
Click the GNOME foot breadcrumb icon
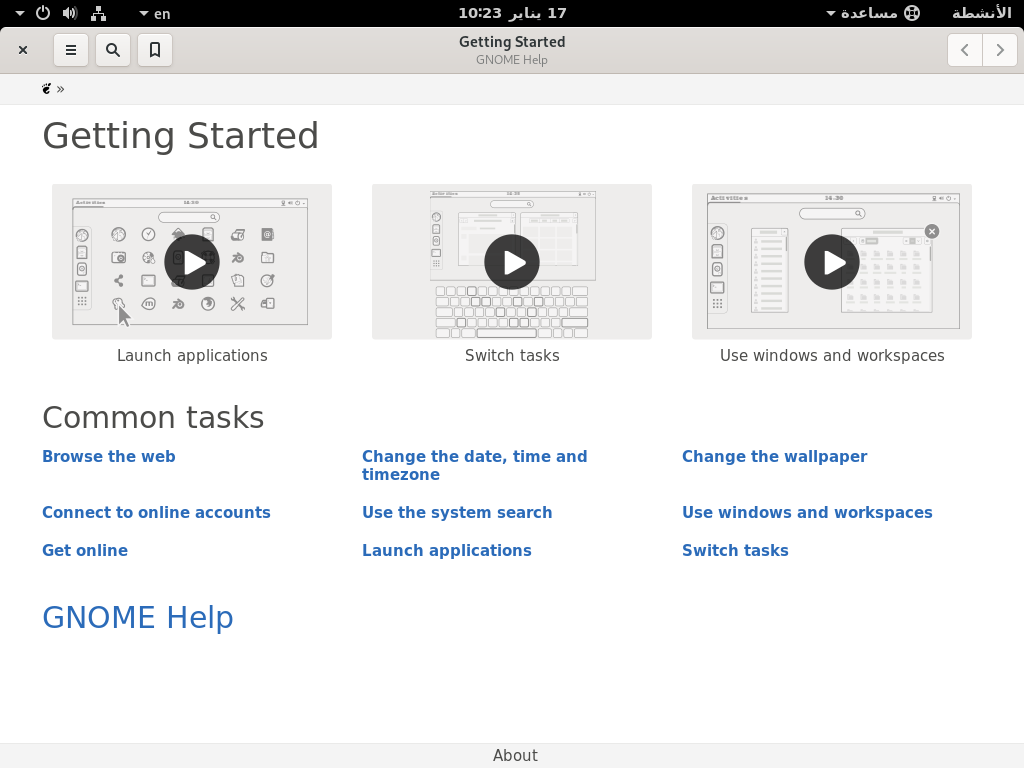46,89
